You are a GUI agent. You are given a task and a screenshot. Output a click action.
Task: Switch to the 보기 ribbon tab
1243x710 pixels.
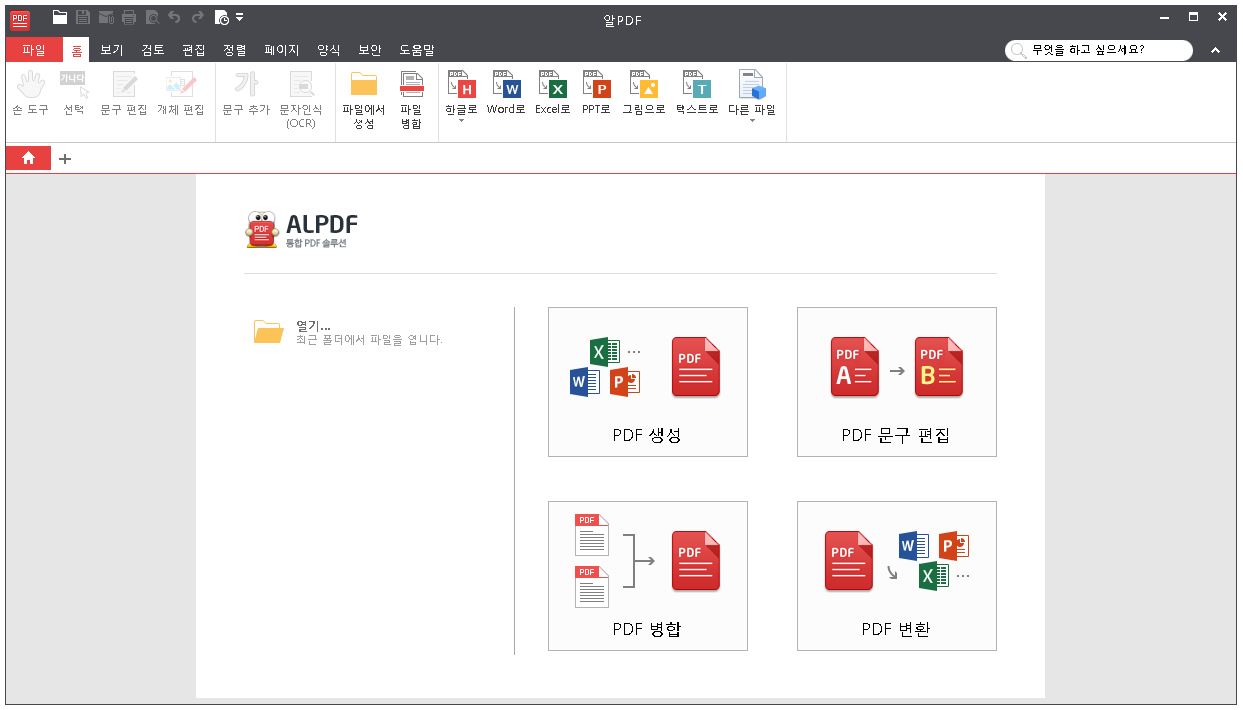(112, 49)
